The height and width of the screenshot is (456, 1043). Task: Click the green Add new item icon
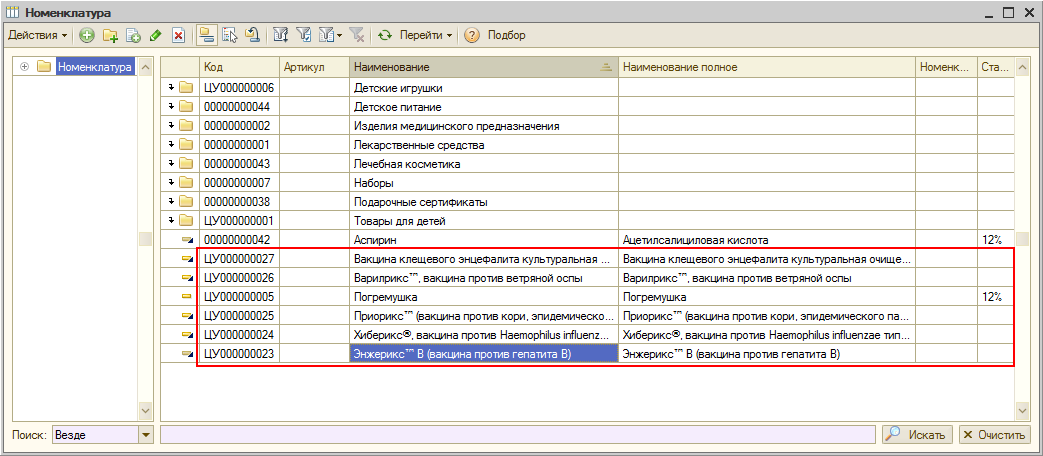pyautogui.click(x=87, y=36)
